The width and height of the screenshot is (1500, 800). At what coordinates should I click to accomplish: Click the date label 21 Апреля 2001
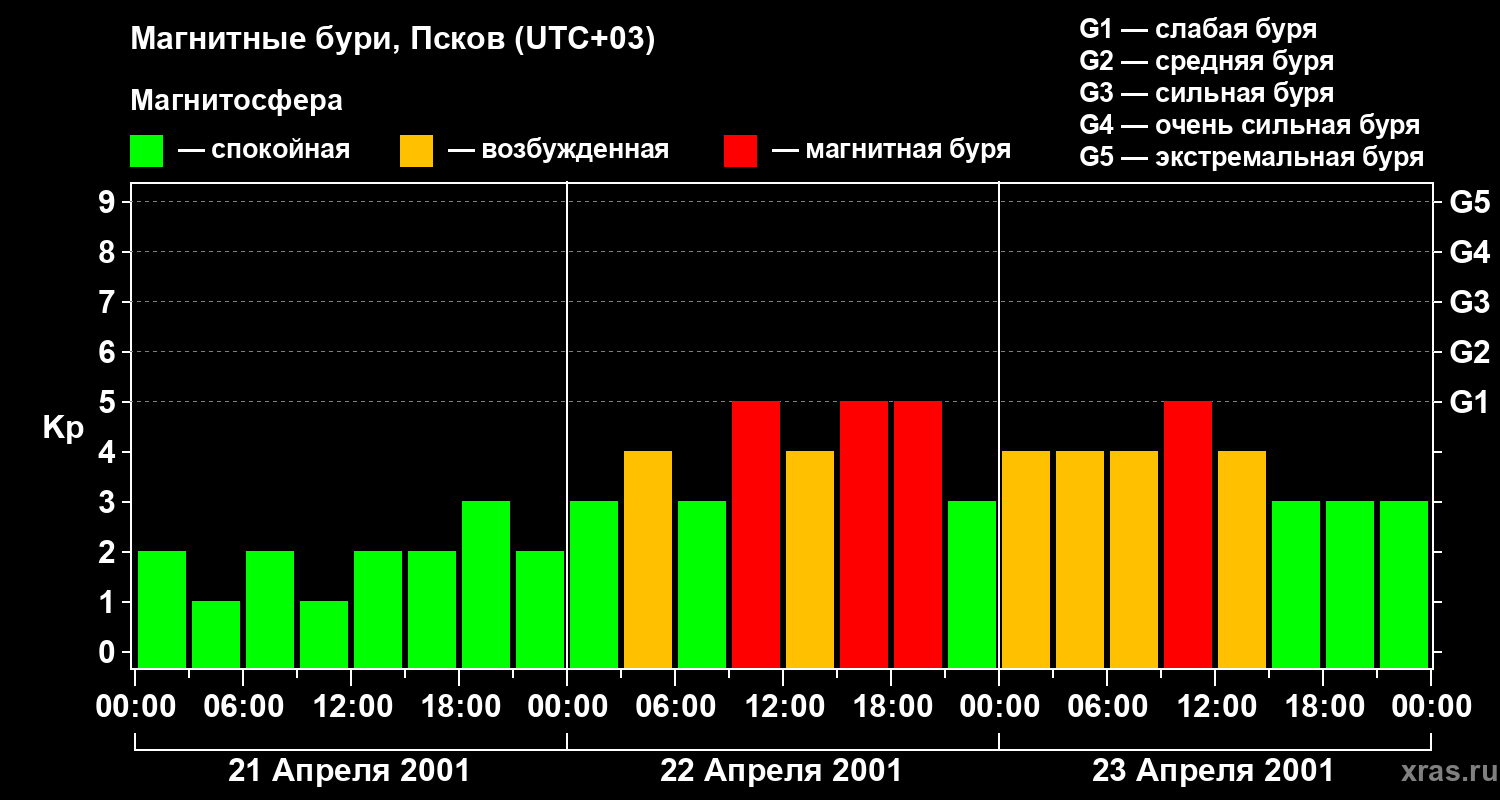(x=349, y=771)
